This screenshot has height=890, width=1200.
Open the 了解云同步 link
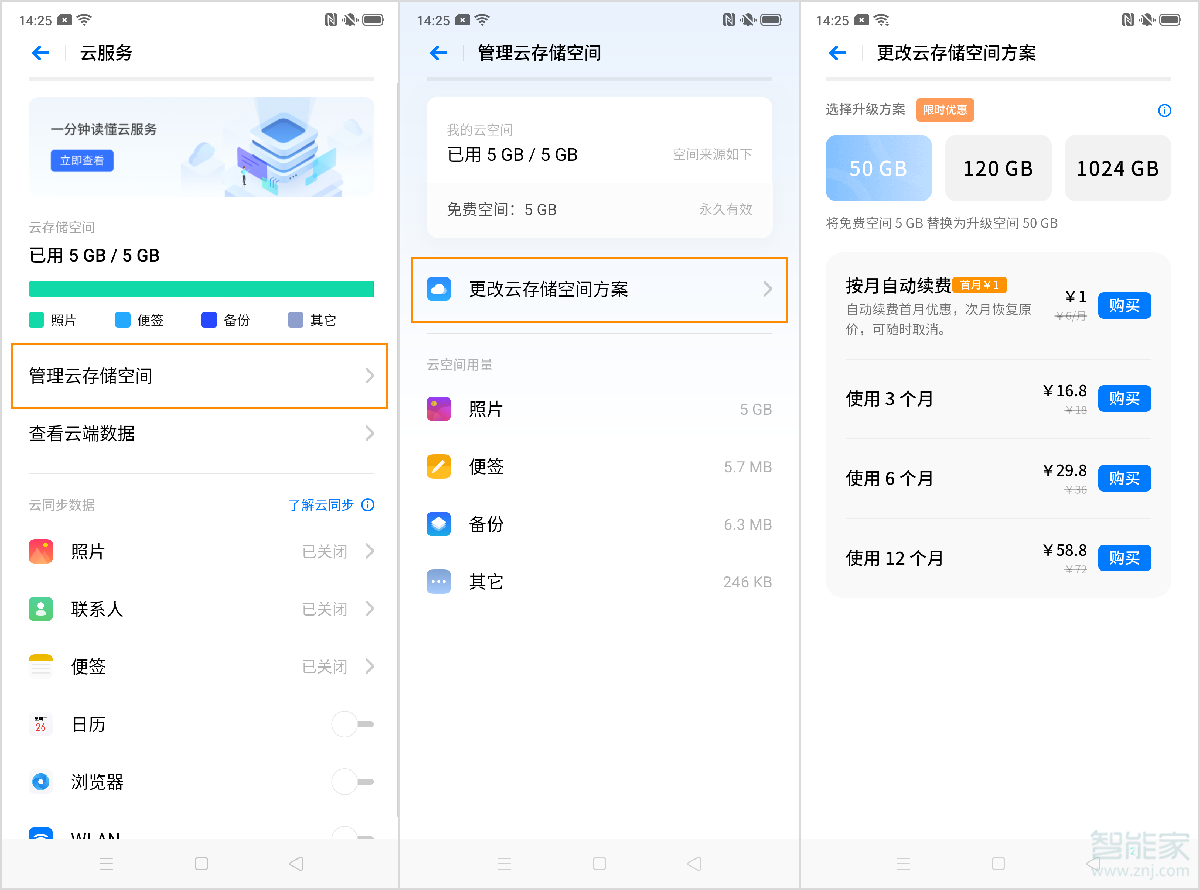[x=323, y=505]
